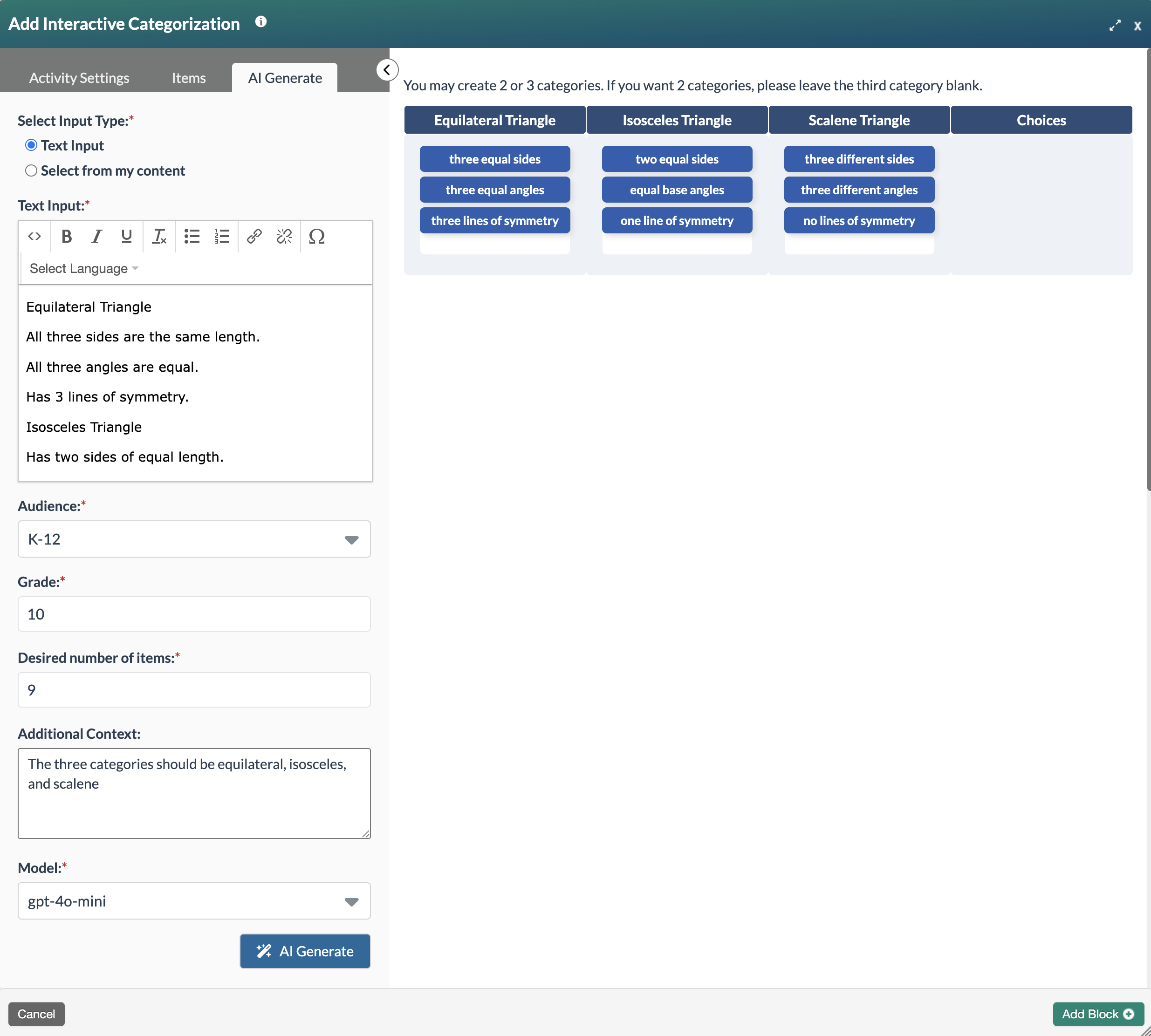This screenshot has width=1151, height=1036.
Task: Click the right-side vertical scrollbar
Action: pyautogui.click(x=1148, y=270)
